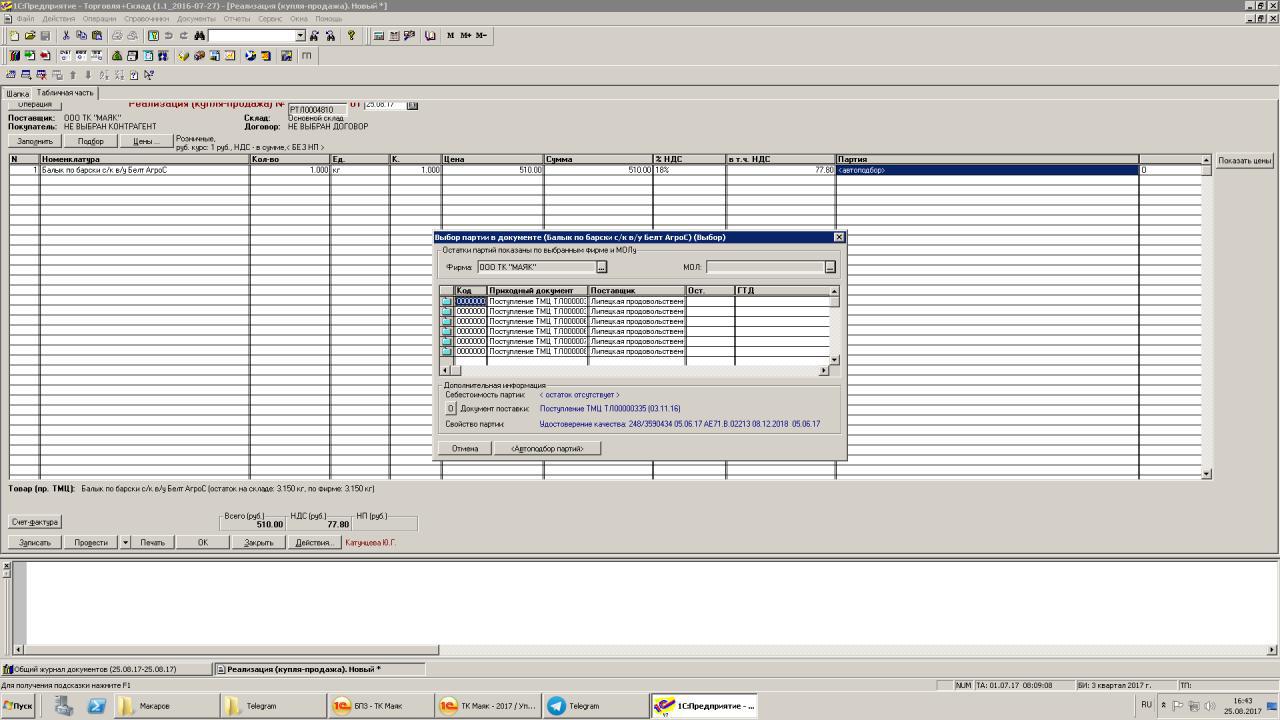Image resolution: width=1280 pixels, height=720 pixels.
Task: Click the МОЛ selection ellipsis button
Action: tap(830, 267)
